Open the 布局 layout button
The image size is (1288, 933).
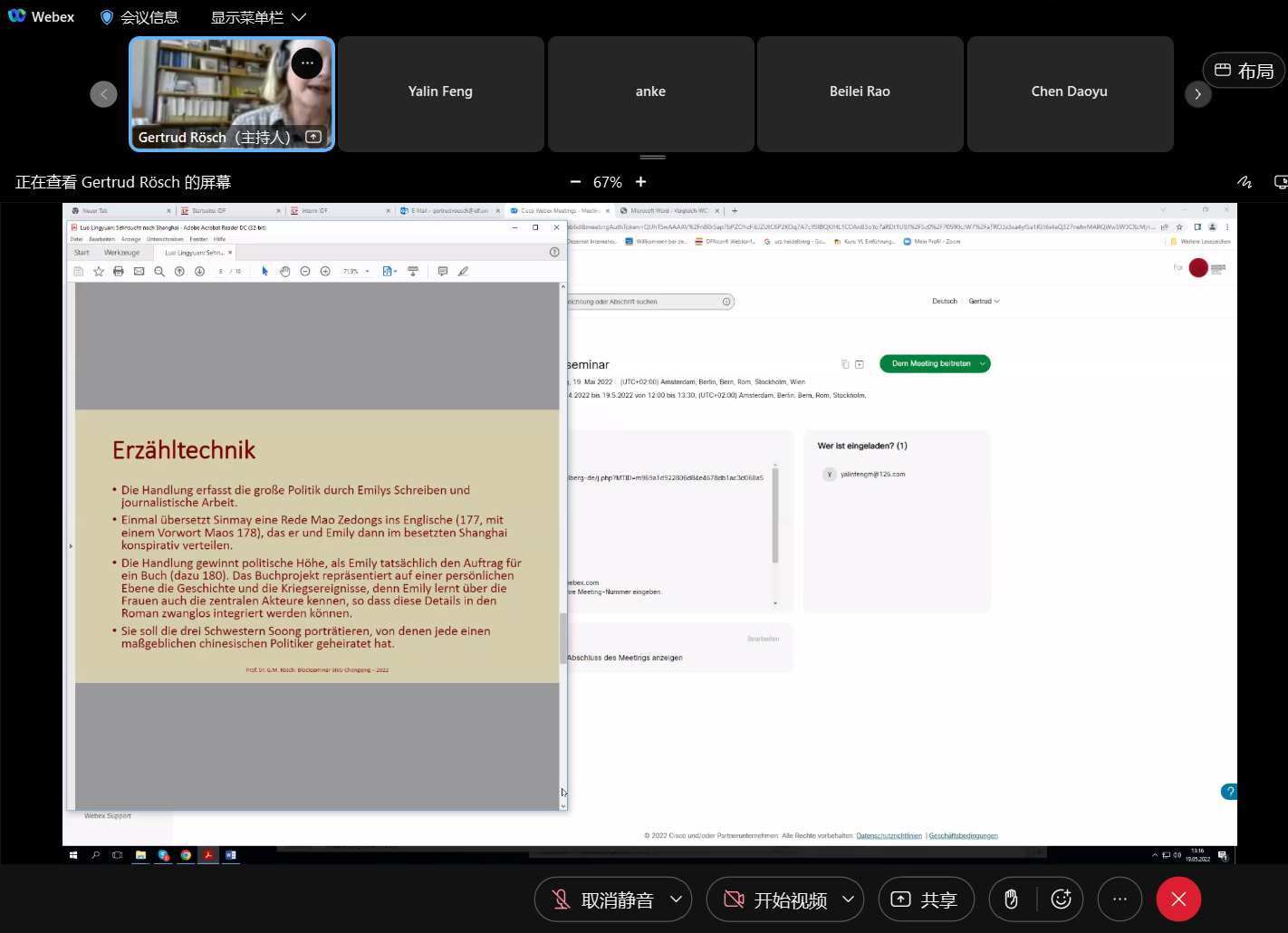click(x=1244, y=71)
